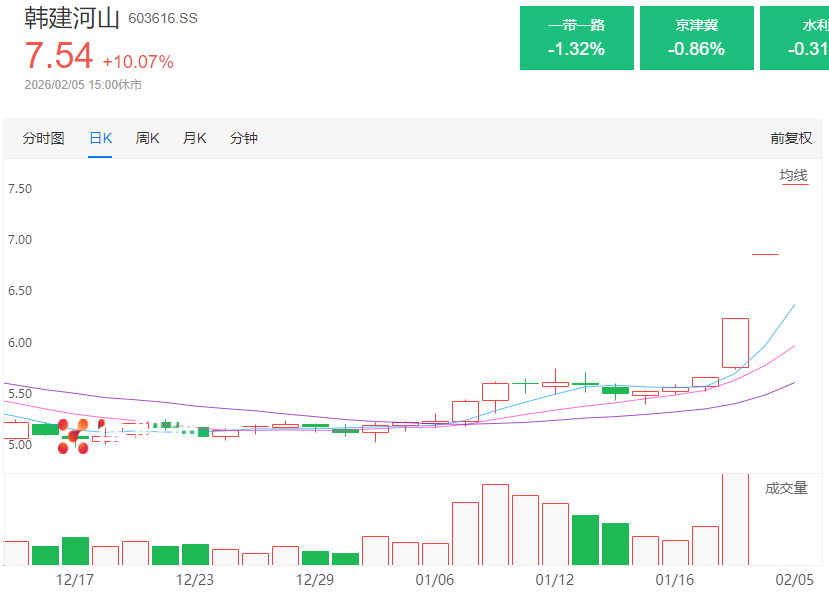Screen dimensions: 829x592
Task: Toggle the 均线 moving average indicator
Action: coord(793,176)
